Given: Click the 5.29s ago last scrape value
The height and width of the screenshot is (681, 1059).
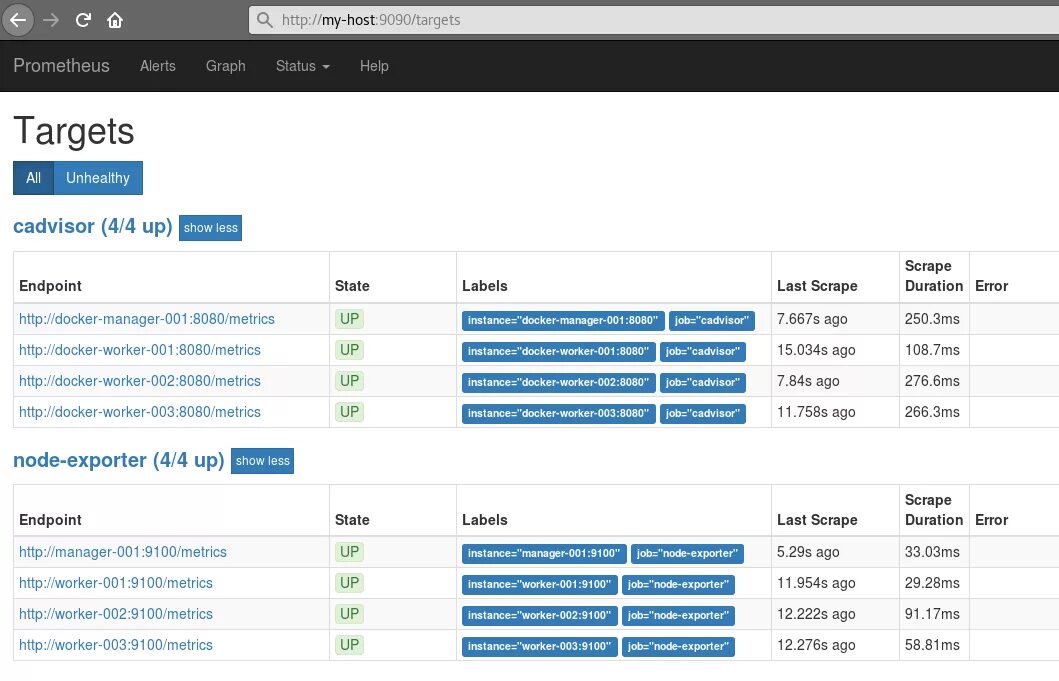Looking at the screenshot, I should point(808,552).
